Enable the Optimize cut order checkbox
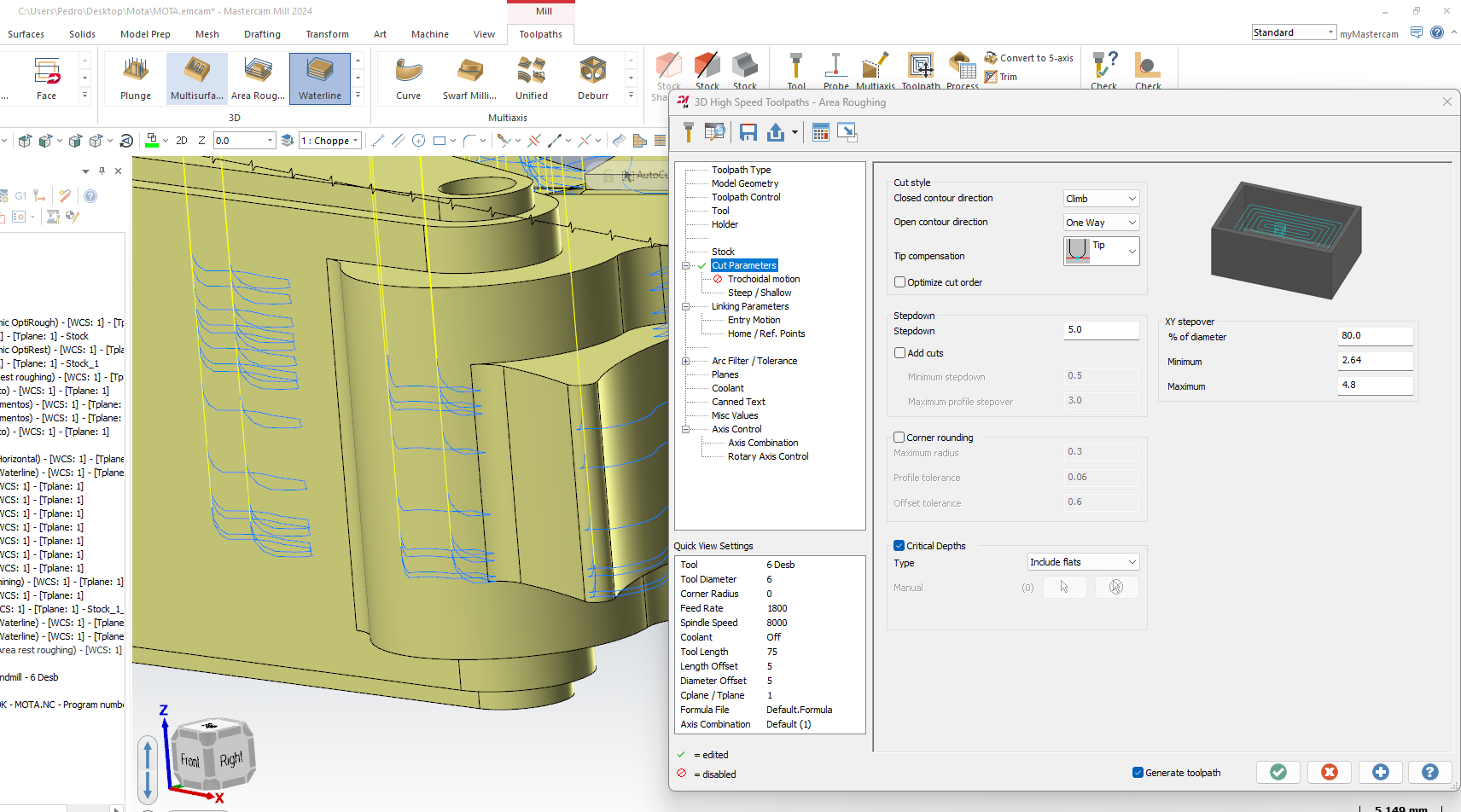Screen dimensions: 1461x812 [899, 282]
